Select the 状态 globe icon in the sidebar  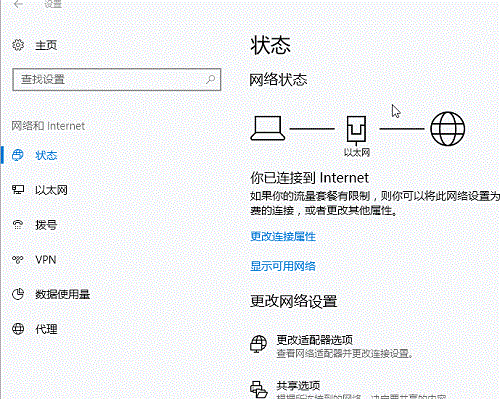coord(18,155)
